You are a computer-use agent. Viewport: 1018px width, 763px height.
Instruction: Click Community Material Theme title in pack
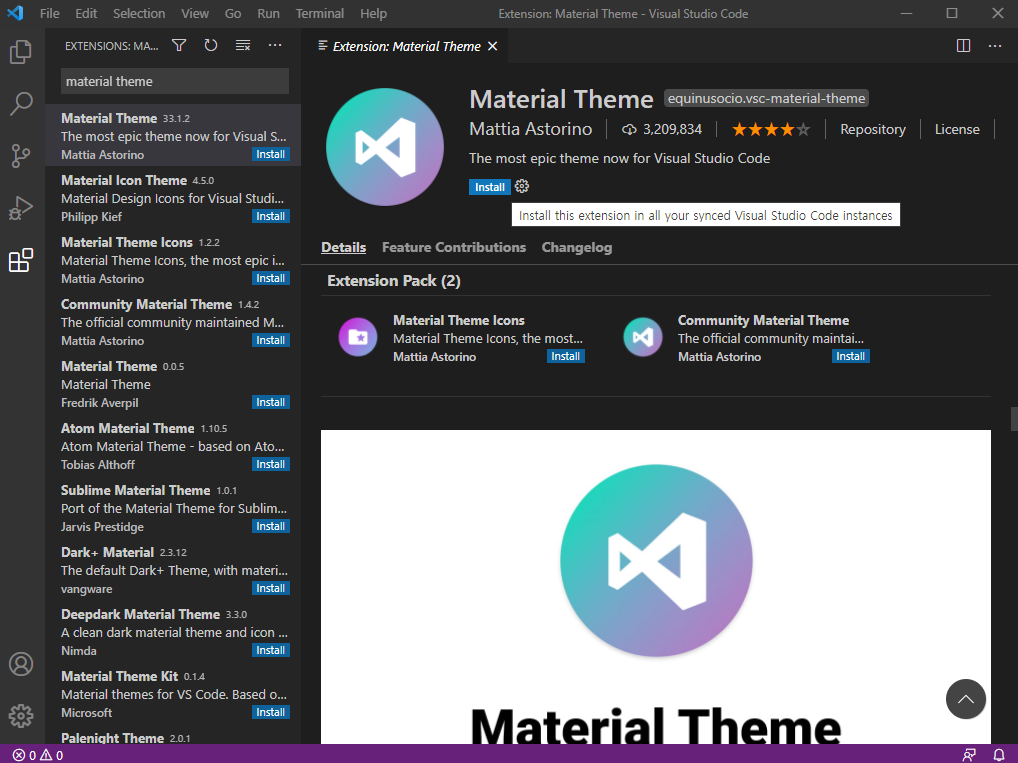coord(764,320)
